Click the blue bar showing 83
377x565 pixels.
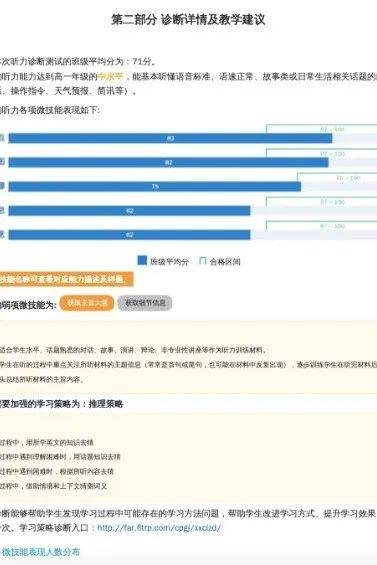[x=170, y=138]
